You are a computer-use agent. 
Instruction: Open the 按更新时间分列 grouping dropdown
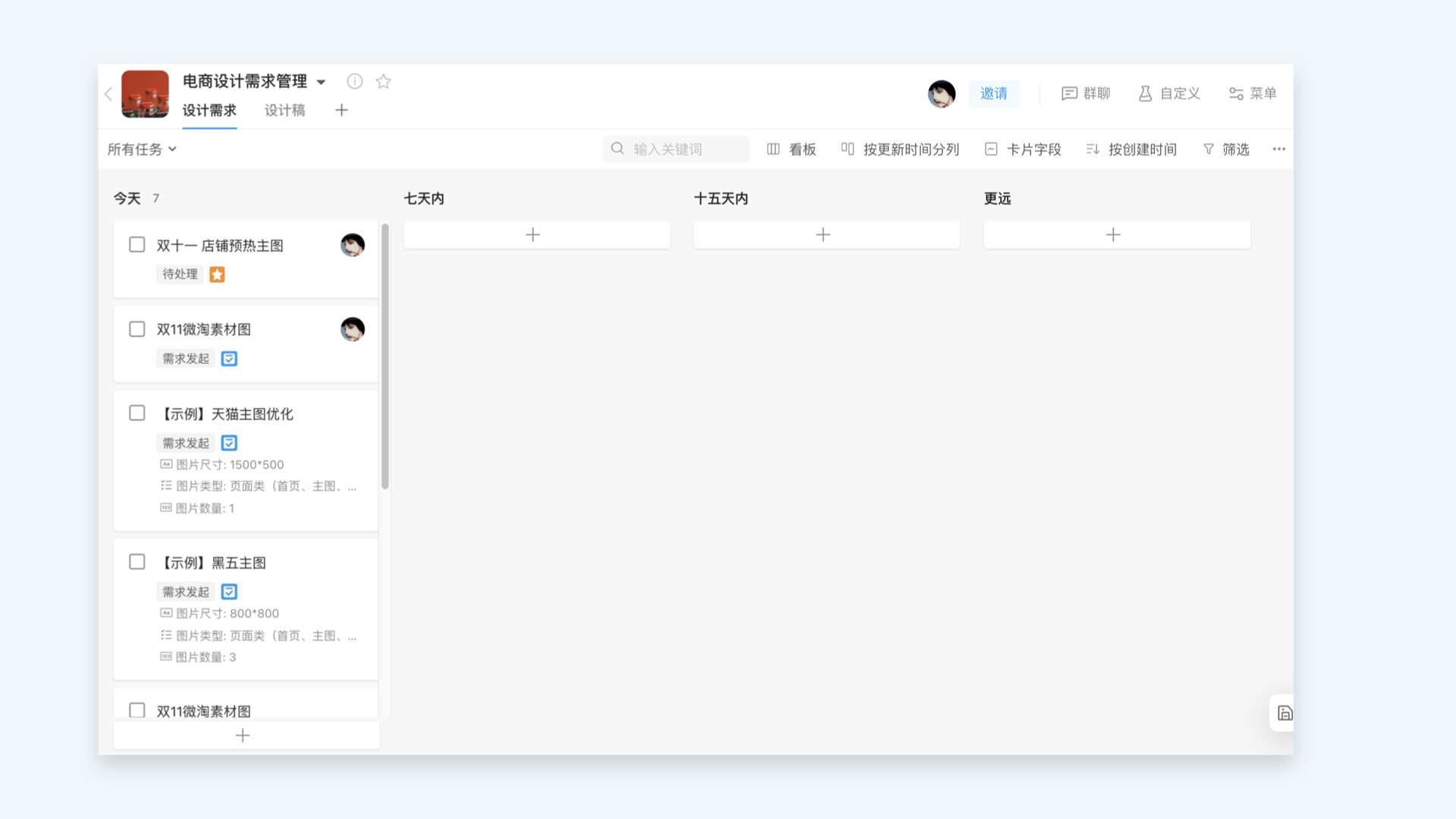click(900, 149)
